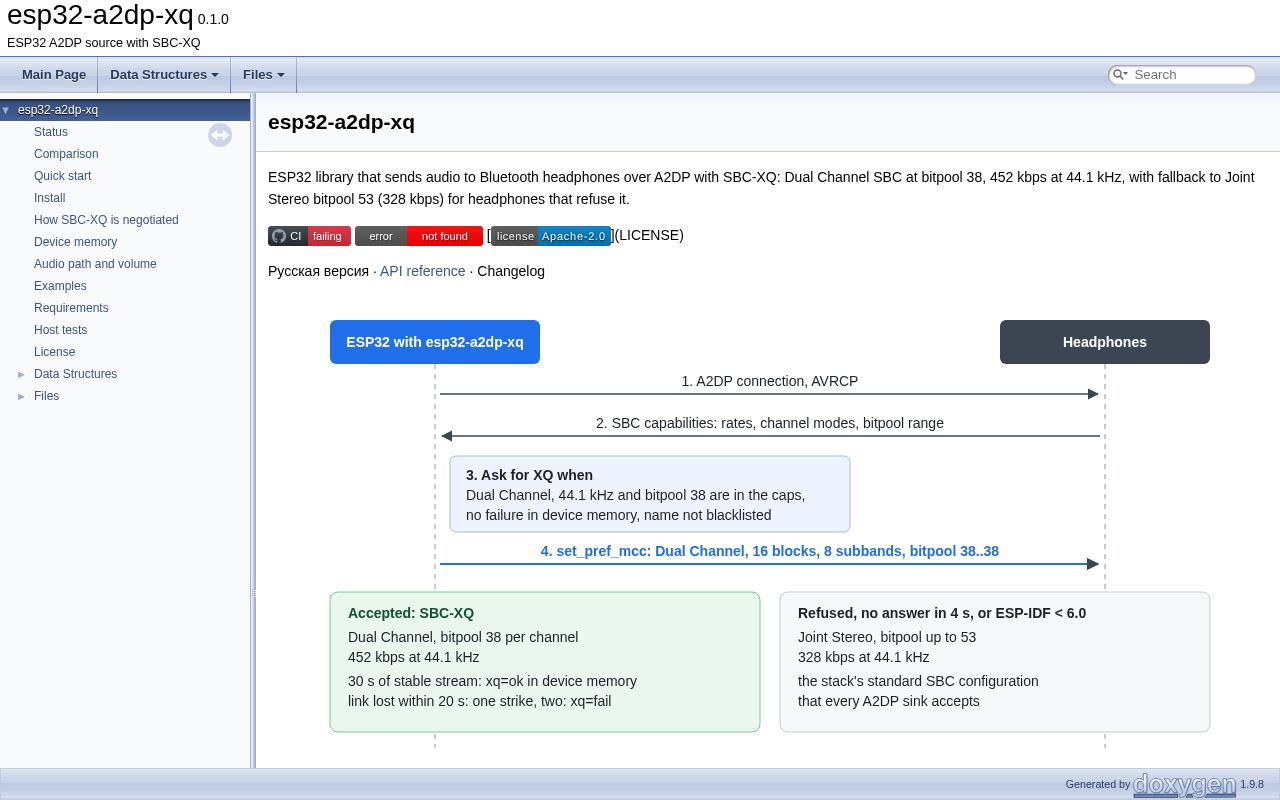
Task: Click the esp32-a2dp-xq page heading
Action: (x=341, y=122)
